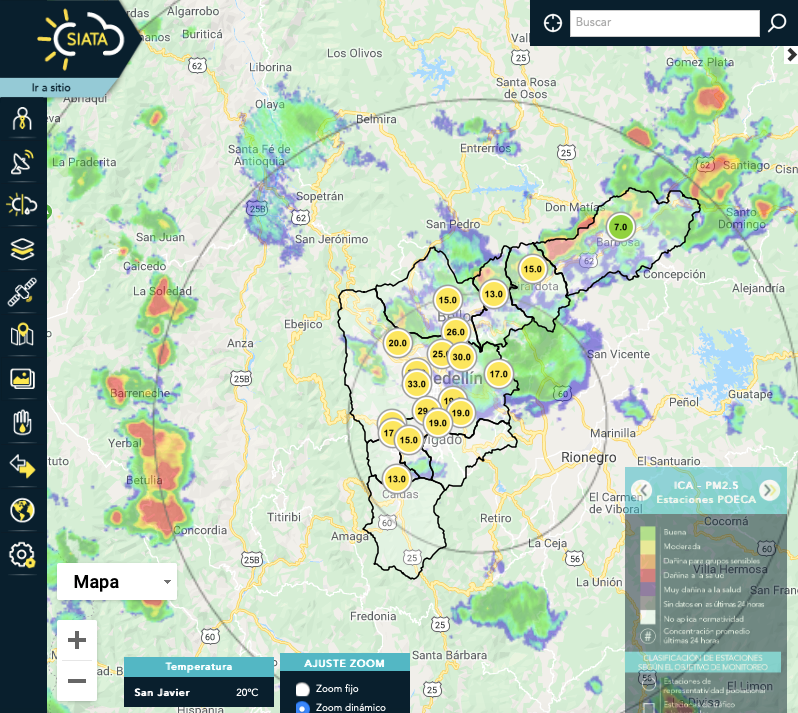Click the Buscar search input field

tap(664, 23)
